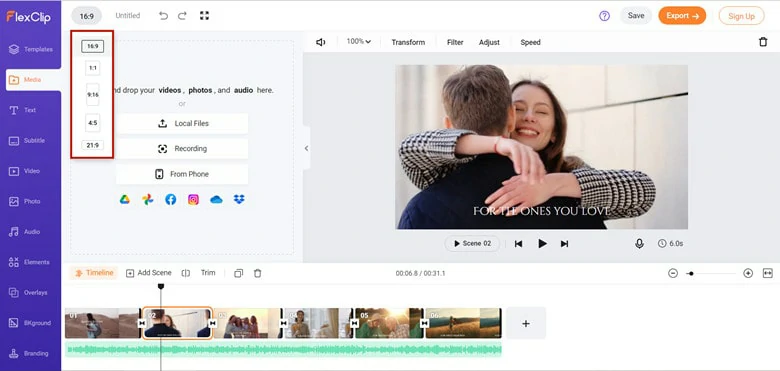Duplicate the selected scene
The image size is (780, 371).
239,273
